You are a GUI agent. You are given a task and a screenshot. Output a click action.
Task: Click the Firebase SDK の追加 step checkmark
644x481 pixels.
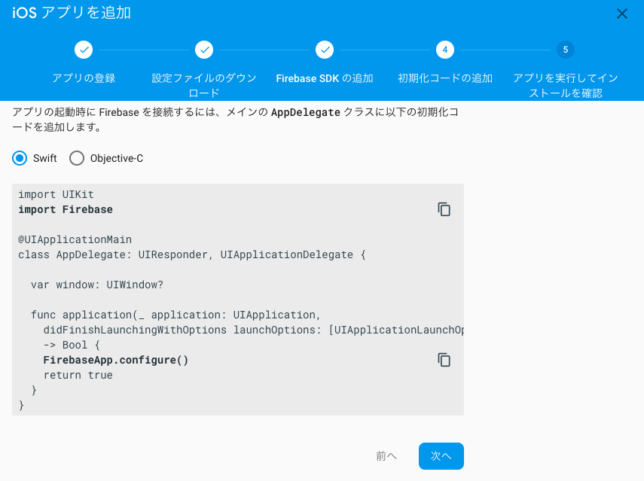pos(324,50)
